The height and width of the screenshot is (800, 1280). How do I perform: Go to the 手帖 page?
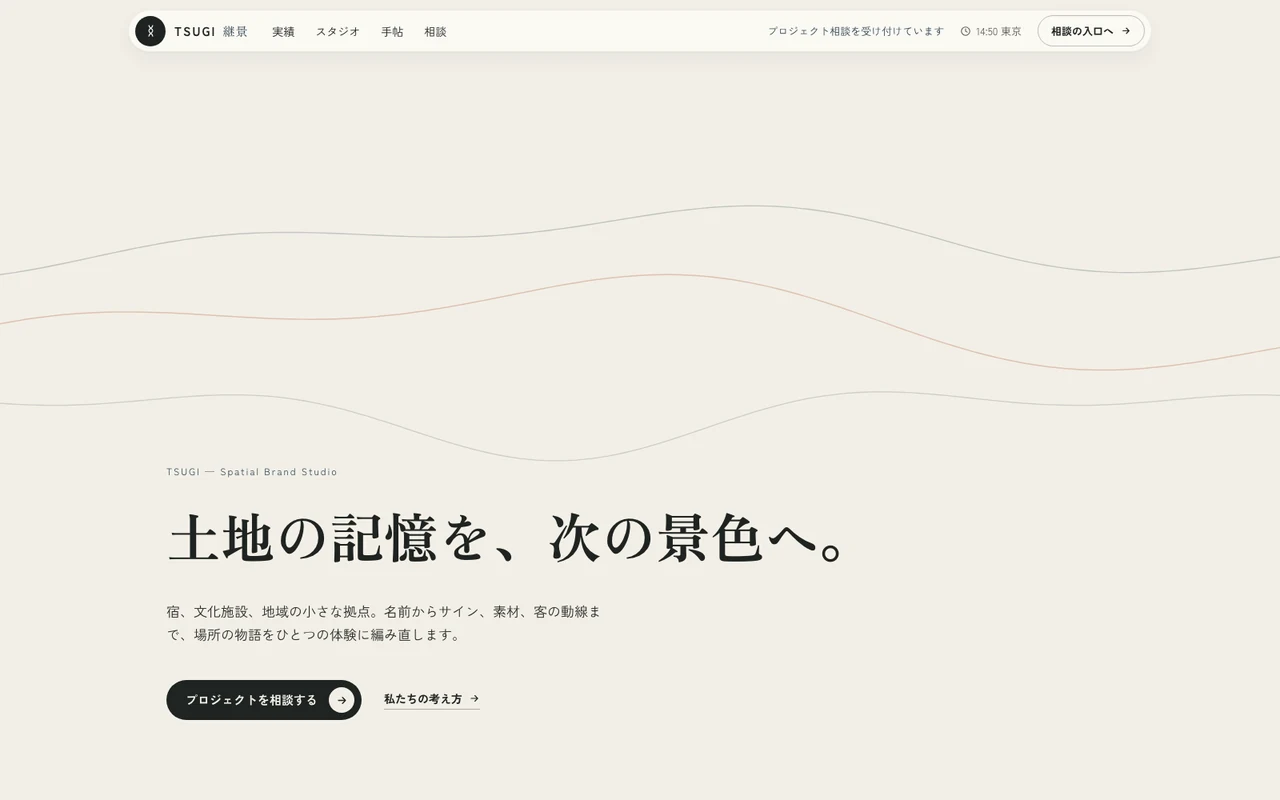tap(392, 31)
